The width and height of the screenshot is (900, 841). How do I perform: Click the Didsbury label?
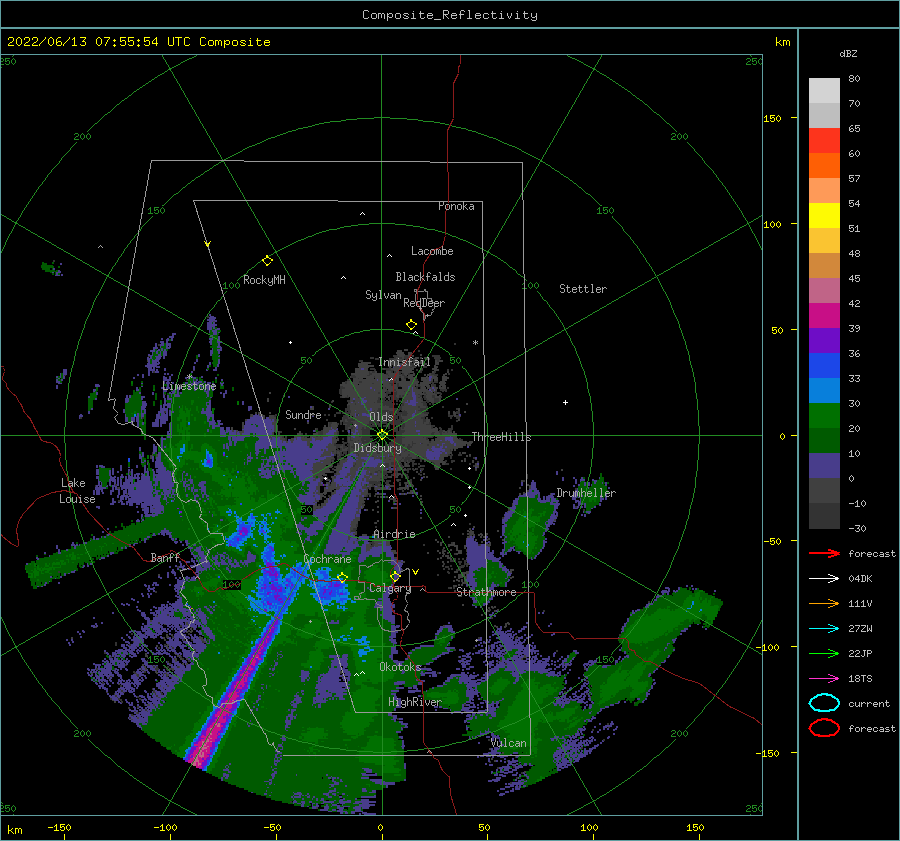coord(378,448)
